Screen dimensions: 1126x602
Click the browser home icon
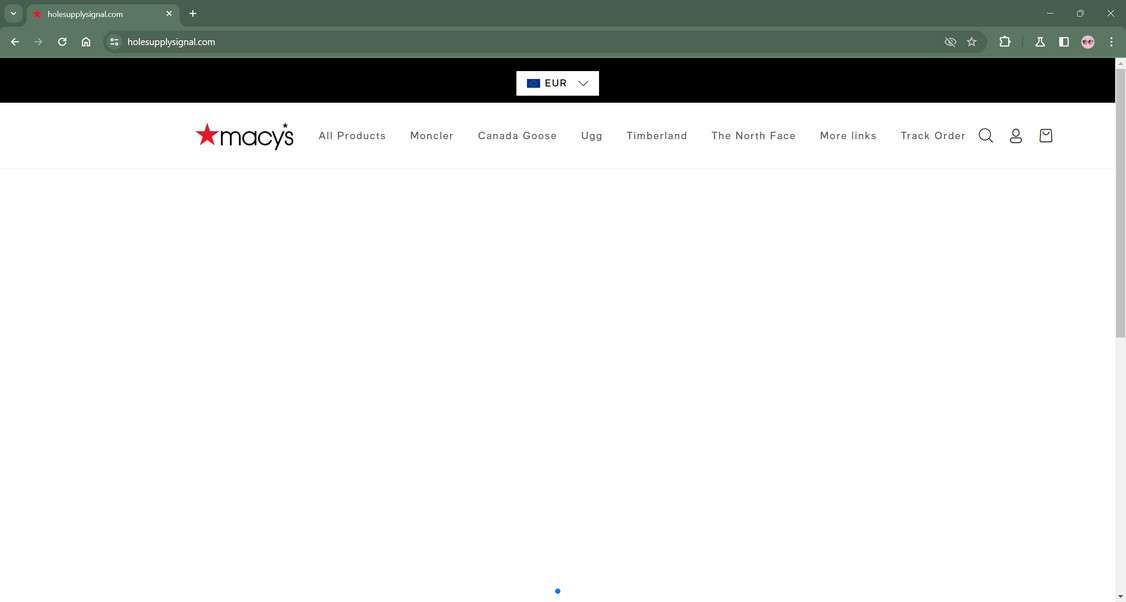click(86, 41)
